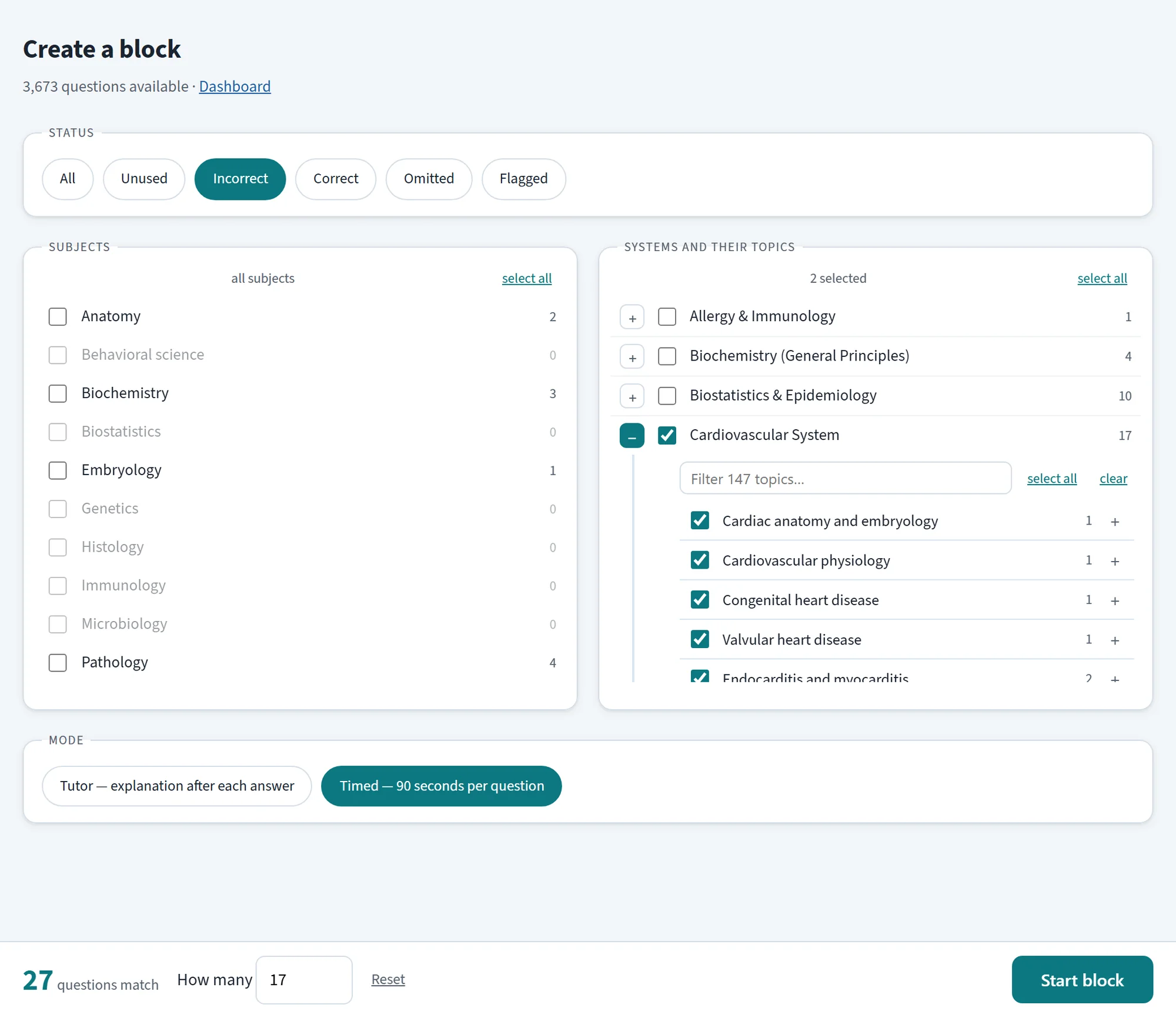
Task: Uncheck Valvular heart disease topic
Action: [700, 639]
